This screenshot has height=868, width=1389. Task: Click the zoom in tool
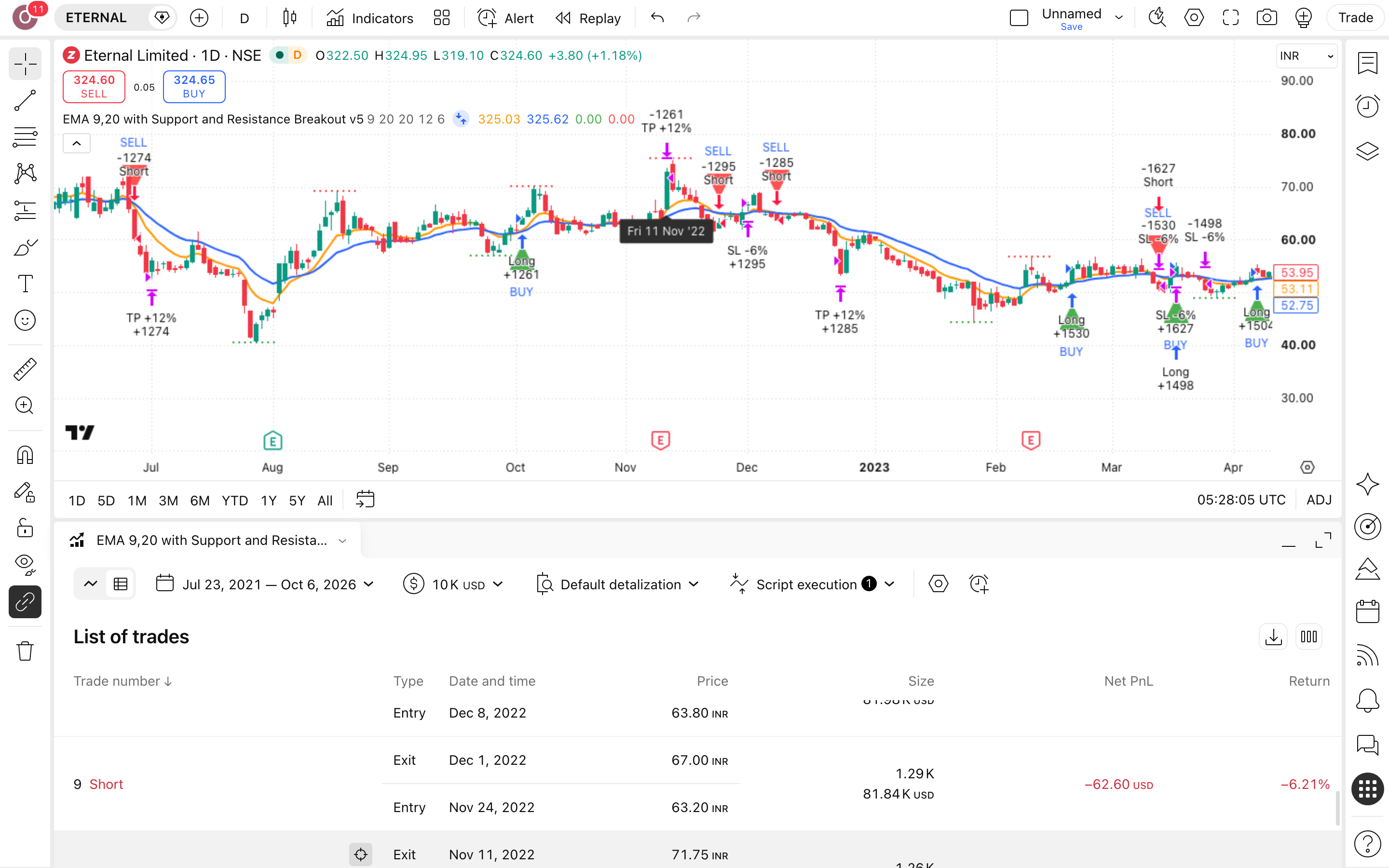point(25,405)
